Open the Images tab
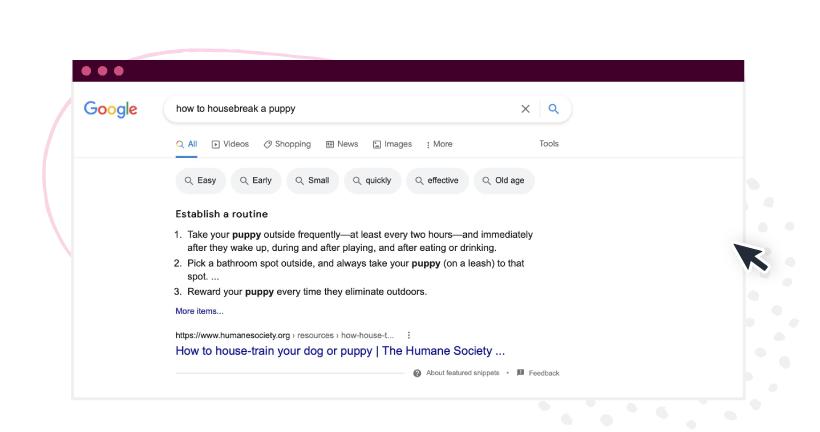Image resolution: width=820 pixels, height=432 pixels. tap(392, 144)
